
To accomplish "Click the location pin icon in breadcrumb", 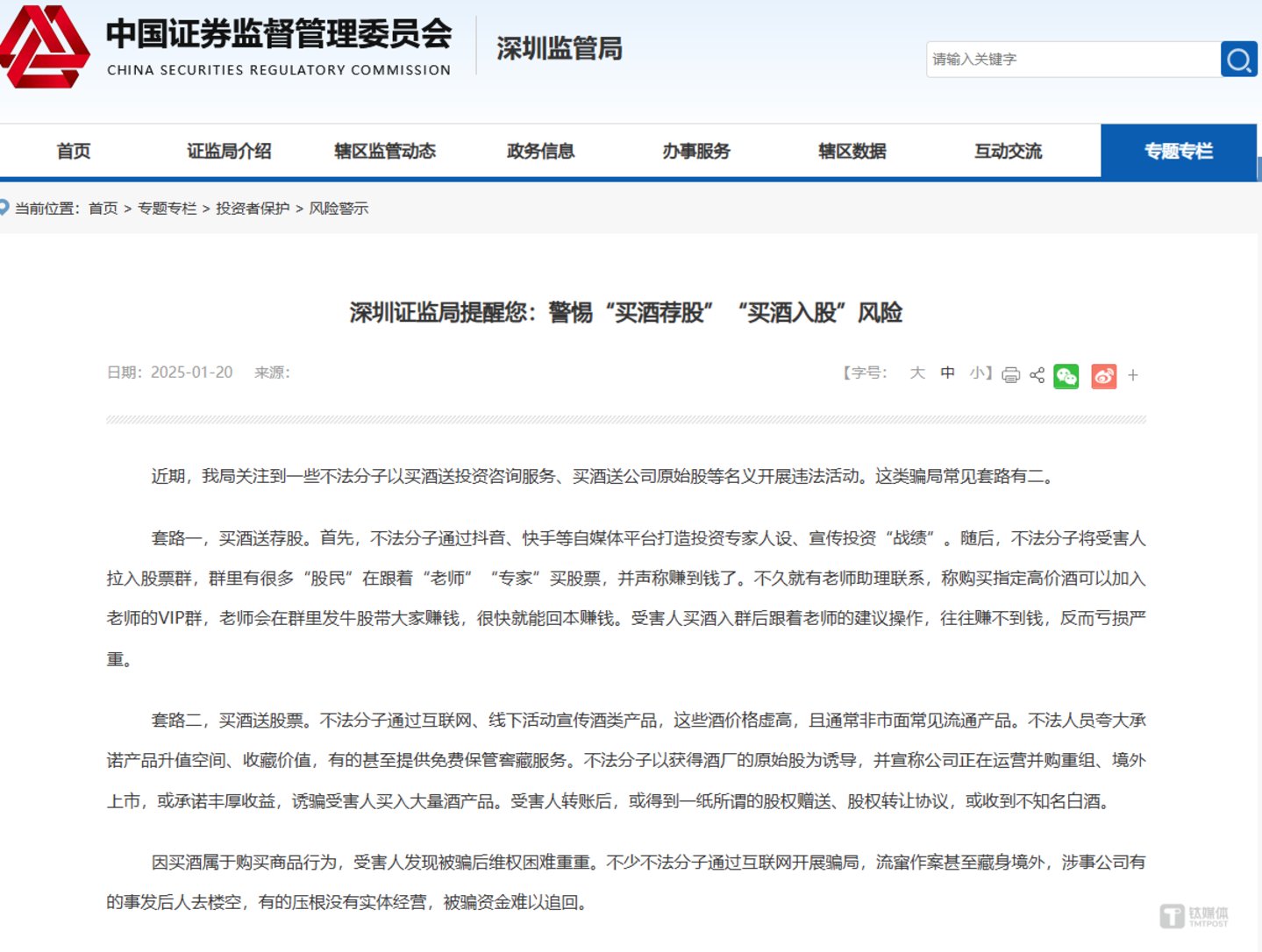I will tap(4, 208).
